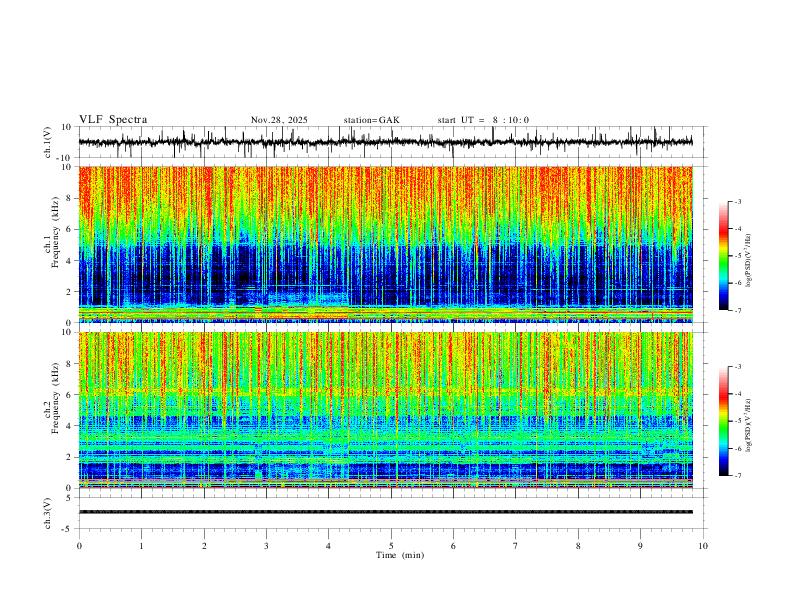Click the '4' tick on ch.2 frequency axis

point(70,426)
